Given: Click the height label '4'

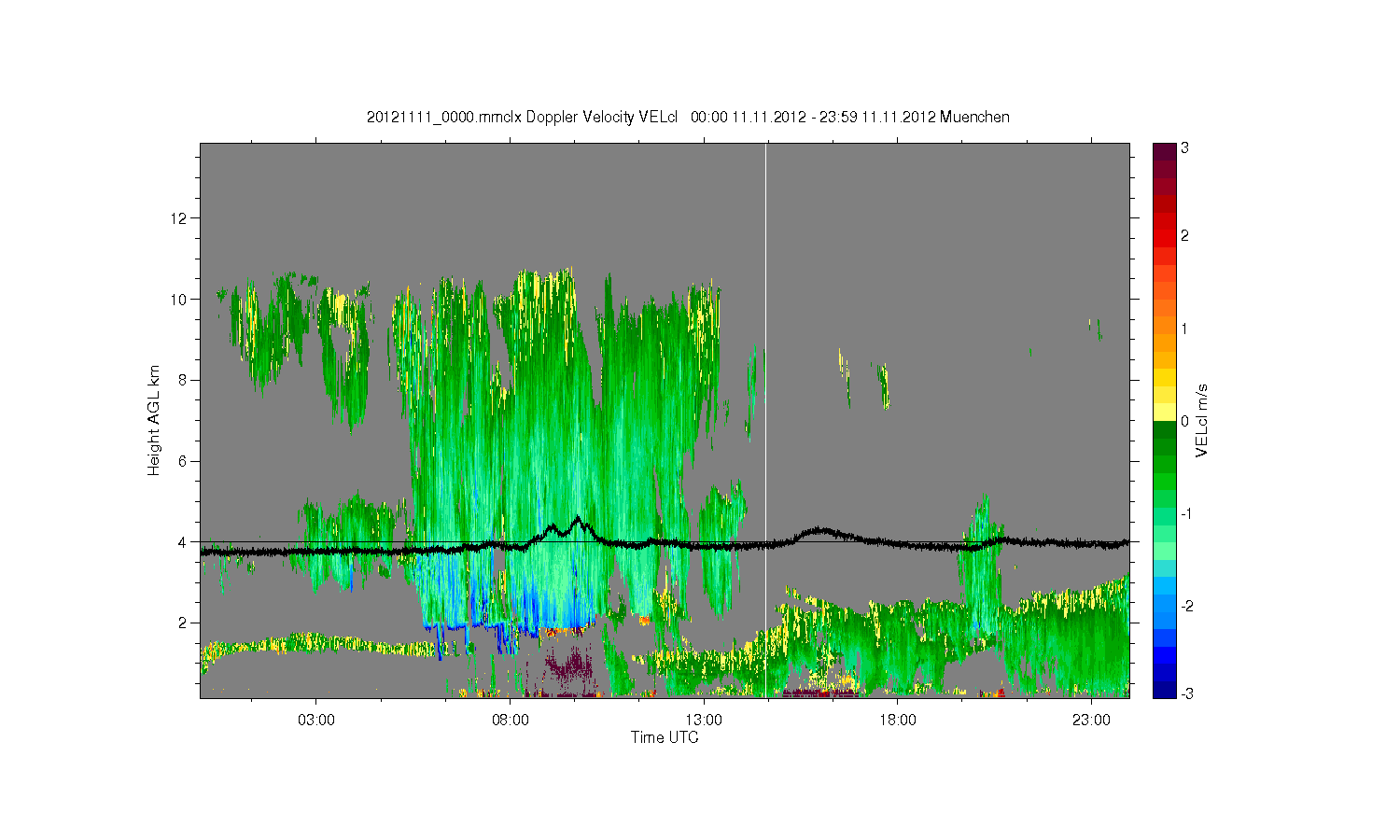Looking at the screenshot, I should click(183, 541).
